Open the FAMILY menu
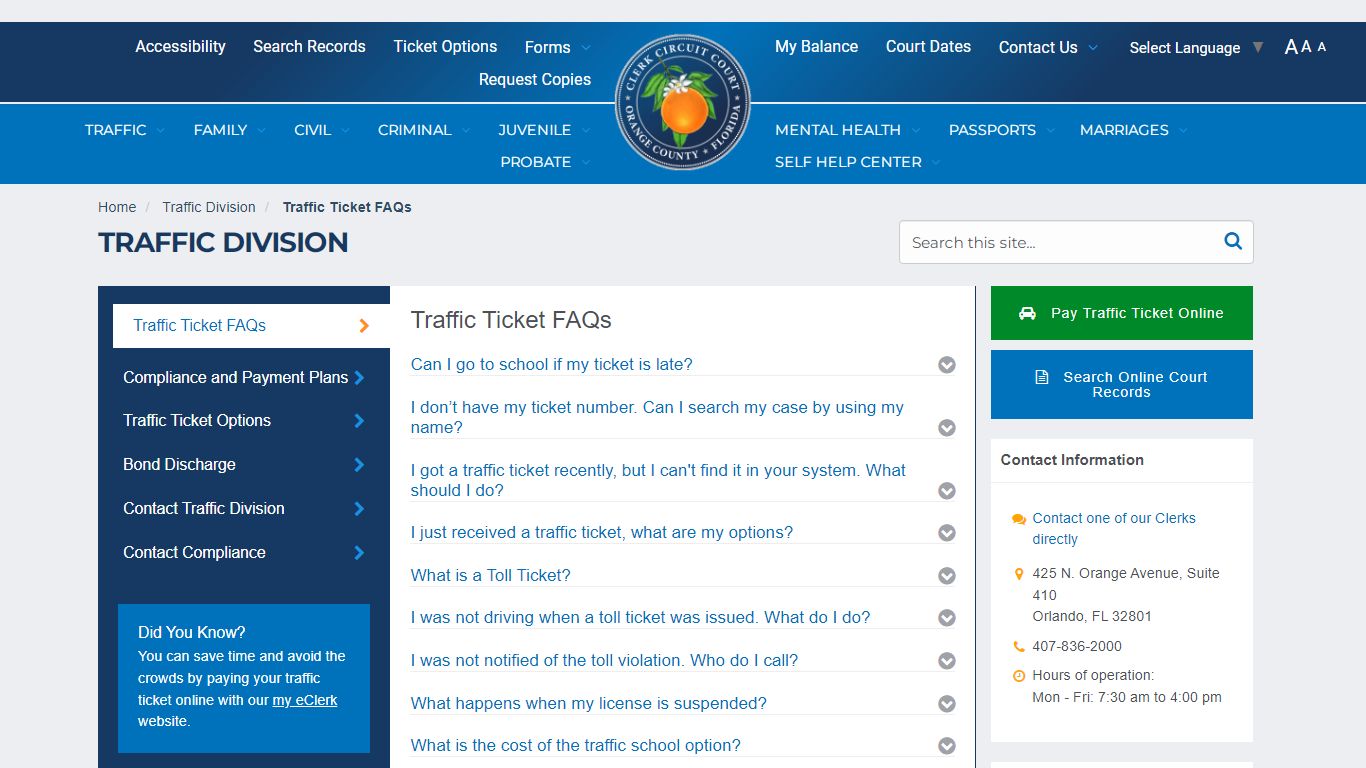Screen dimensions: 1366x768 tap(230, 130)
